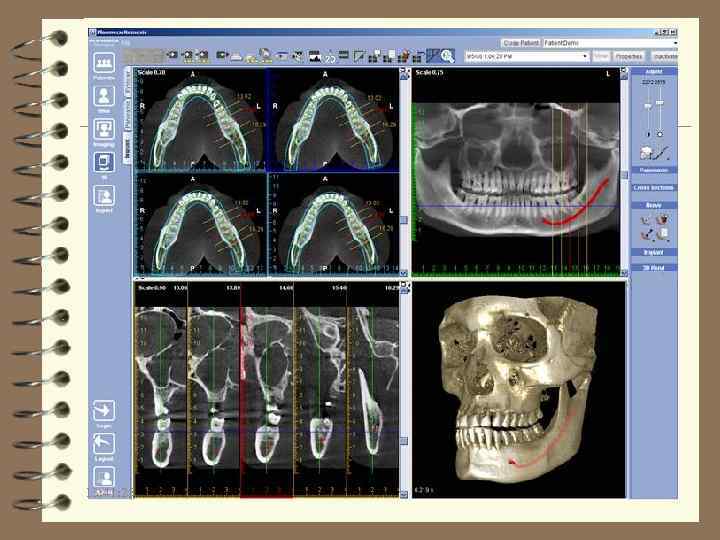The width and height of the screenshot is (720, 540).
Task: Click the red figure icon in toolbar
Action: tap(404, 56)
